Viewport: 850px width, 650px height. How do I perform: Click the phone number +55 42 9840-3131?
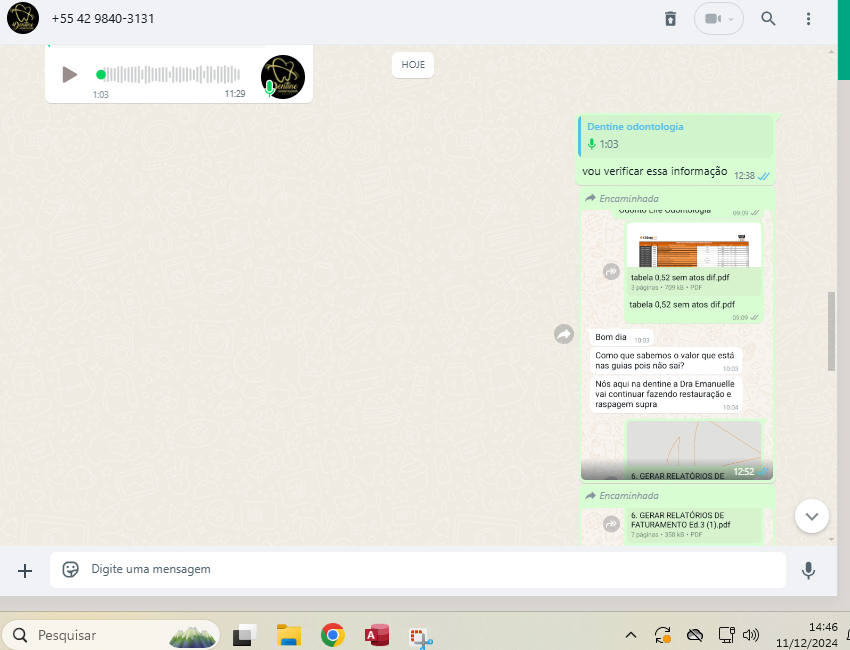(103, 18)
